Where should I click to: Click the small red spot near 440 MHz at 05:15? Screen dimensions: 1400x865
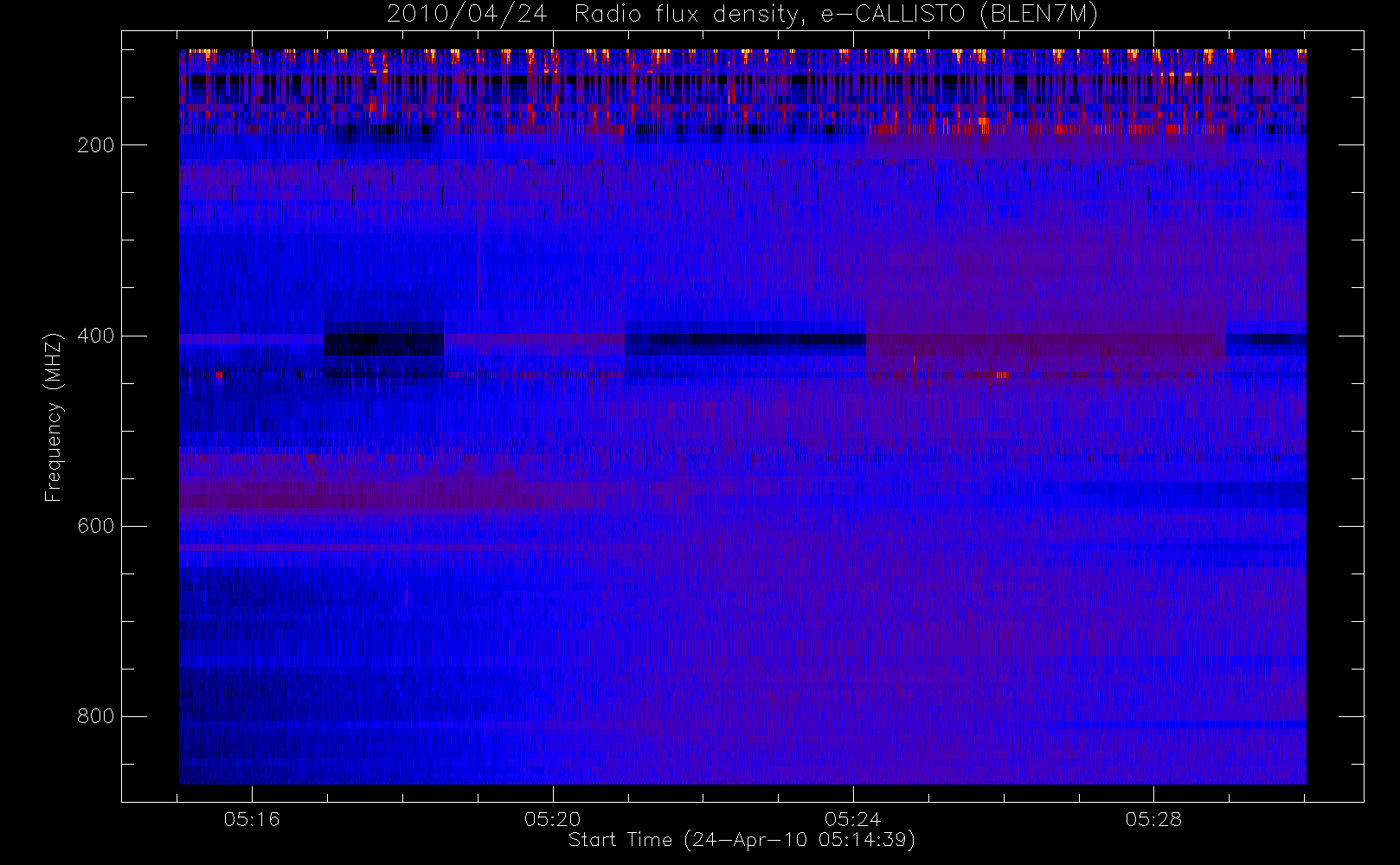pos(219,375)
